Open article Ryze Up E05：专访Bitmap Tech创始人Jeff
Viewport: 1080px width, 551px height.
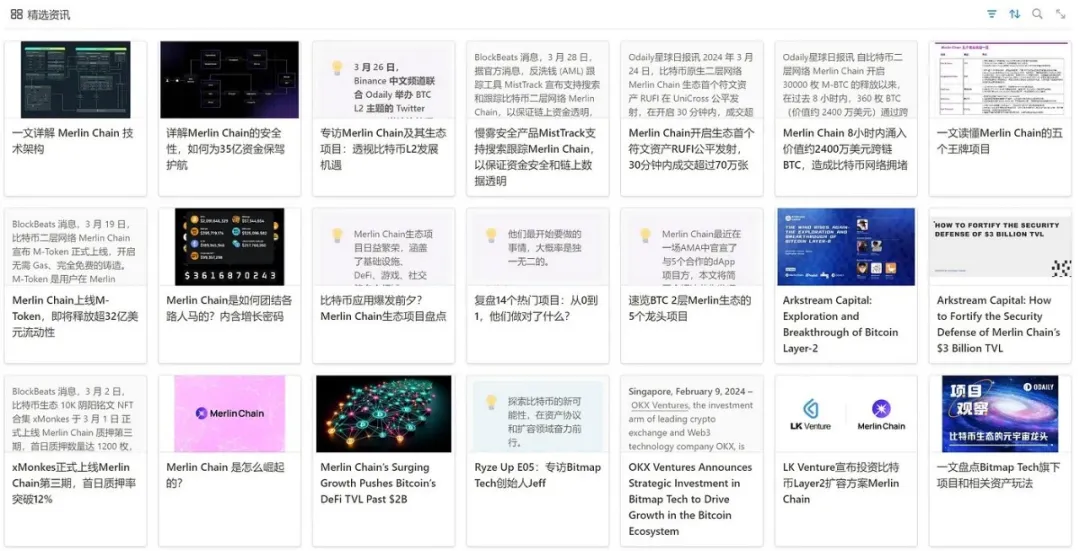pos(537,475)
